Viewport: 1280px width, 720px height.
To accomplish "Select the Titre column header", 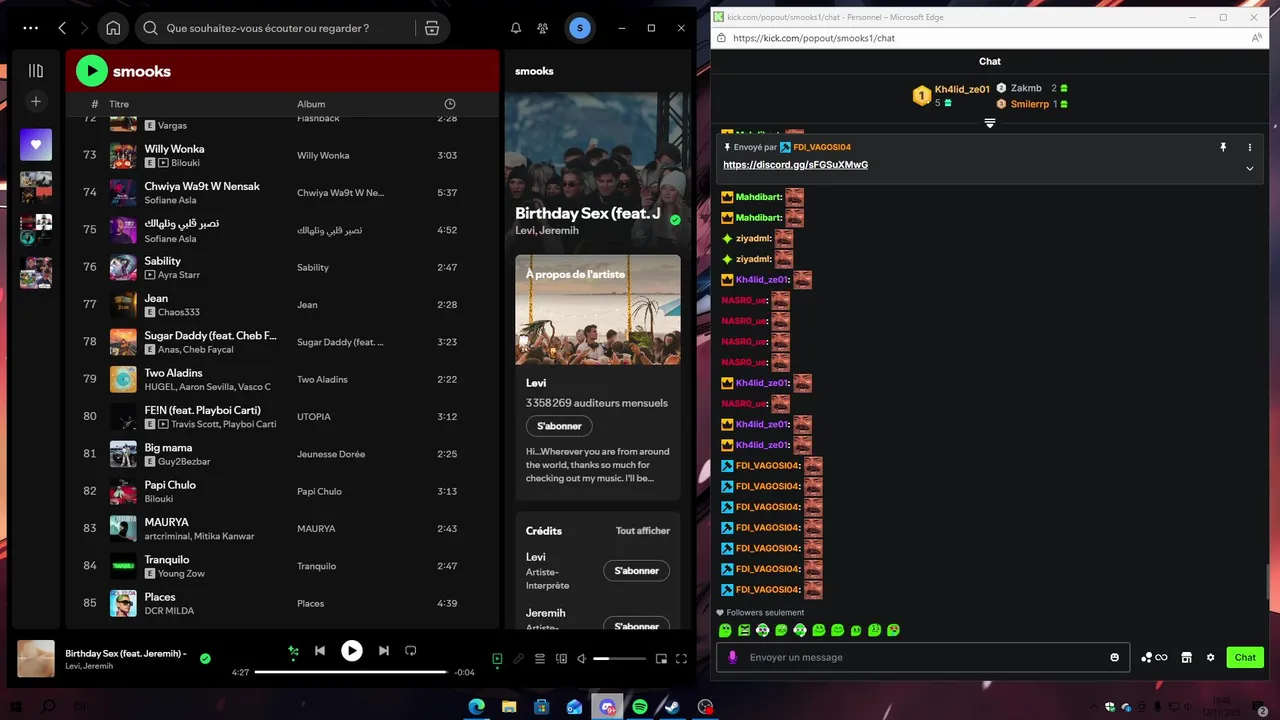I will (119, 104).
